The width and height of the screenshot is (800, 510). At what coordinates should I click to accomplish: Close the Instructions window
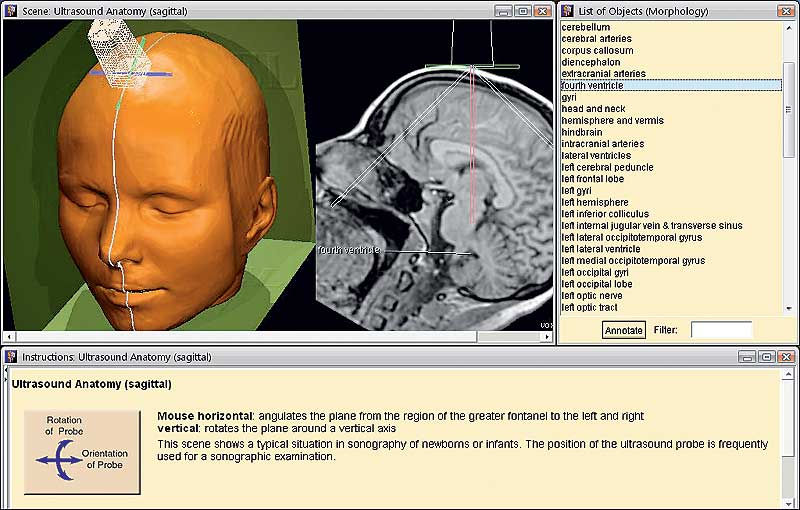[786, 356]
